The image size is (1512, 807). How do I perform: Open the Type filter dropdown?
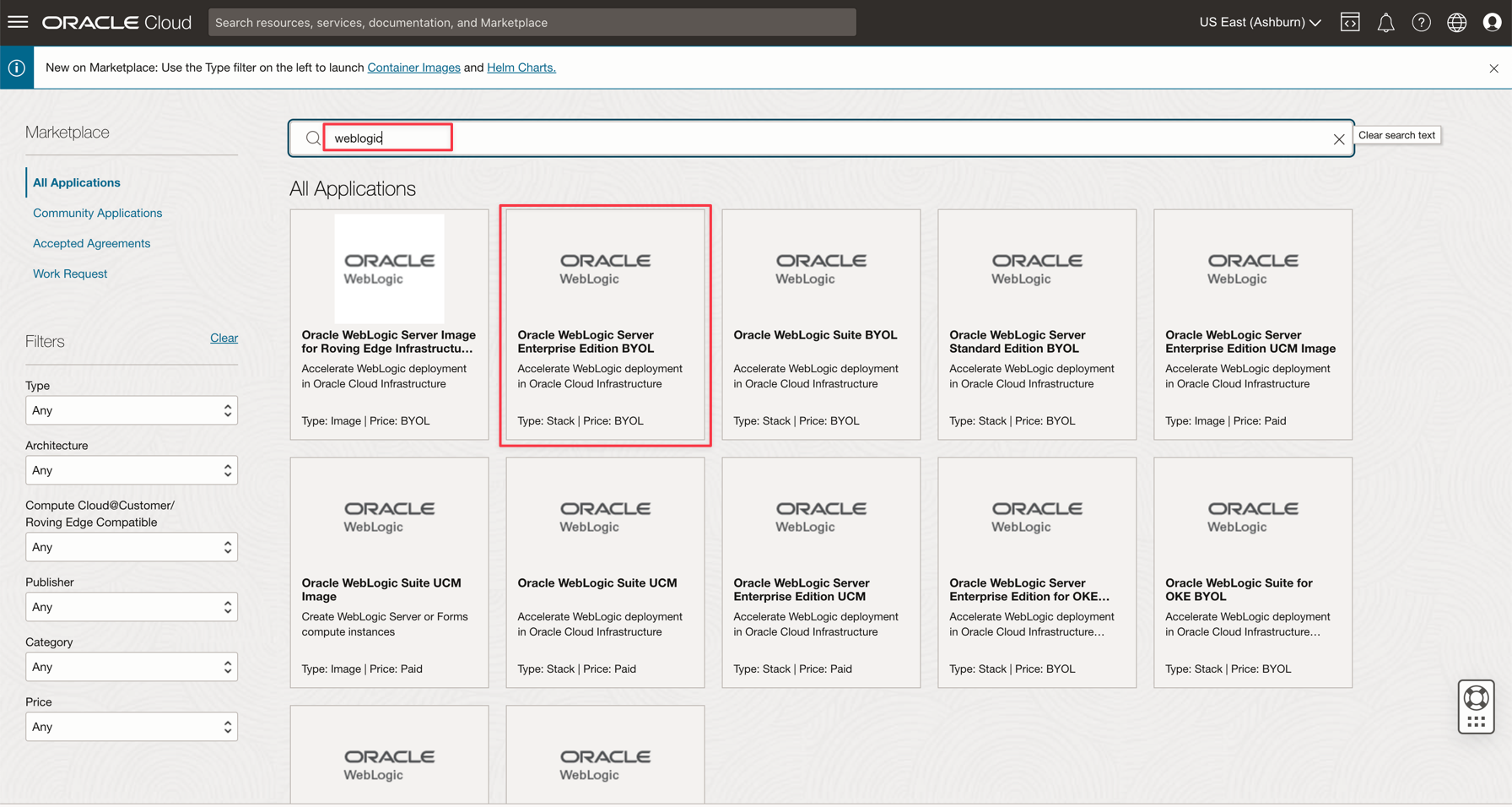(x=131, y=410)
